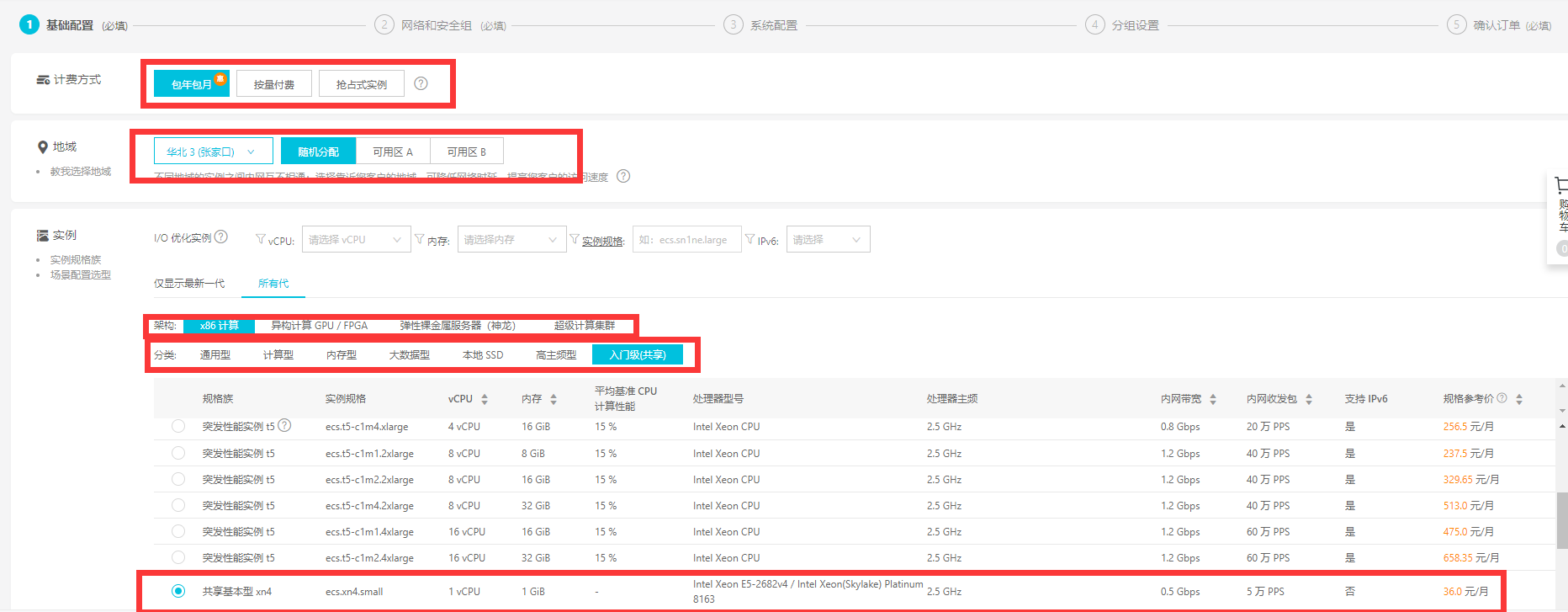The height and width of the screenshot is (612, 1568).
Task: Select radio for ecs.xn4.small row
Action: point(178,591)
